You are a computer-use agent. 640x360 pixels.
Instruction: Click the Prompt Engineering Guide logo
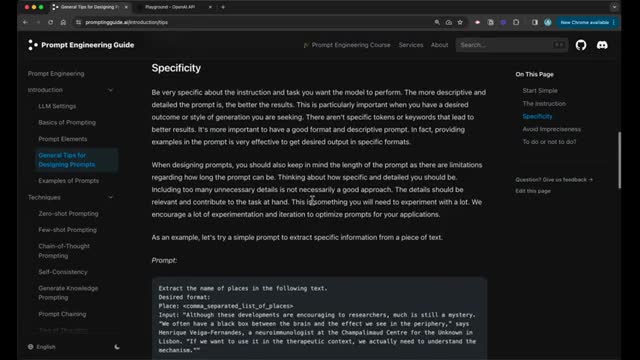tap(81, 45)
